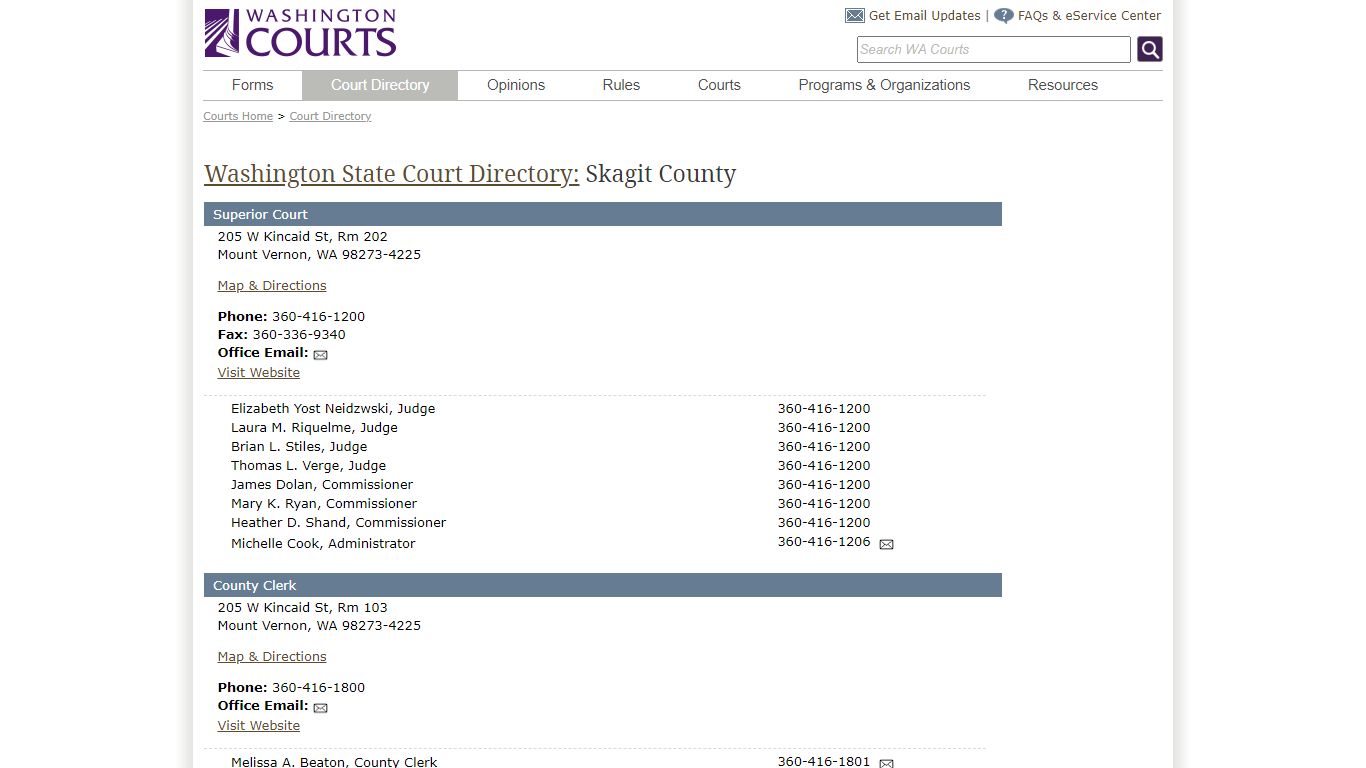The height and width of the screenshot is (768, 1366).
Task: Select Brian L. Stiles, Judge entry
Action: (x=299, y=447)
